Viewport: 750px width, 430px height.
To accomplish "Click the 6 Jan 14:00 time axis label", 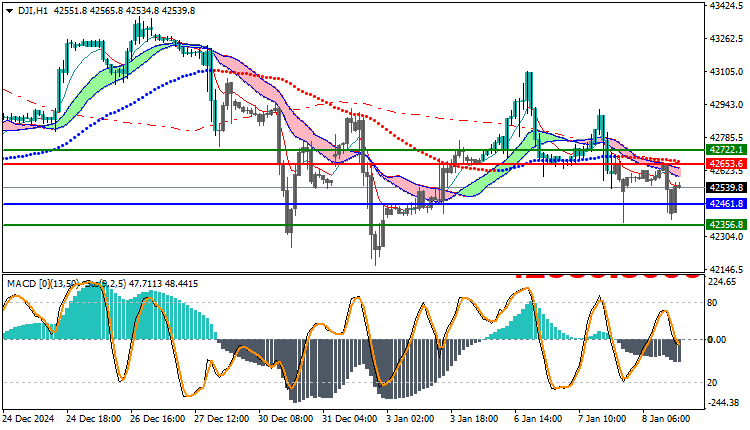I will coord(539,419).
